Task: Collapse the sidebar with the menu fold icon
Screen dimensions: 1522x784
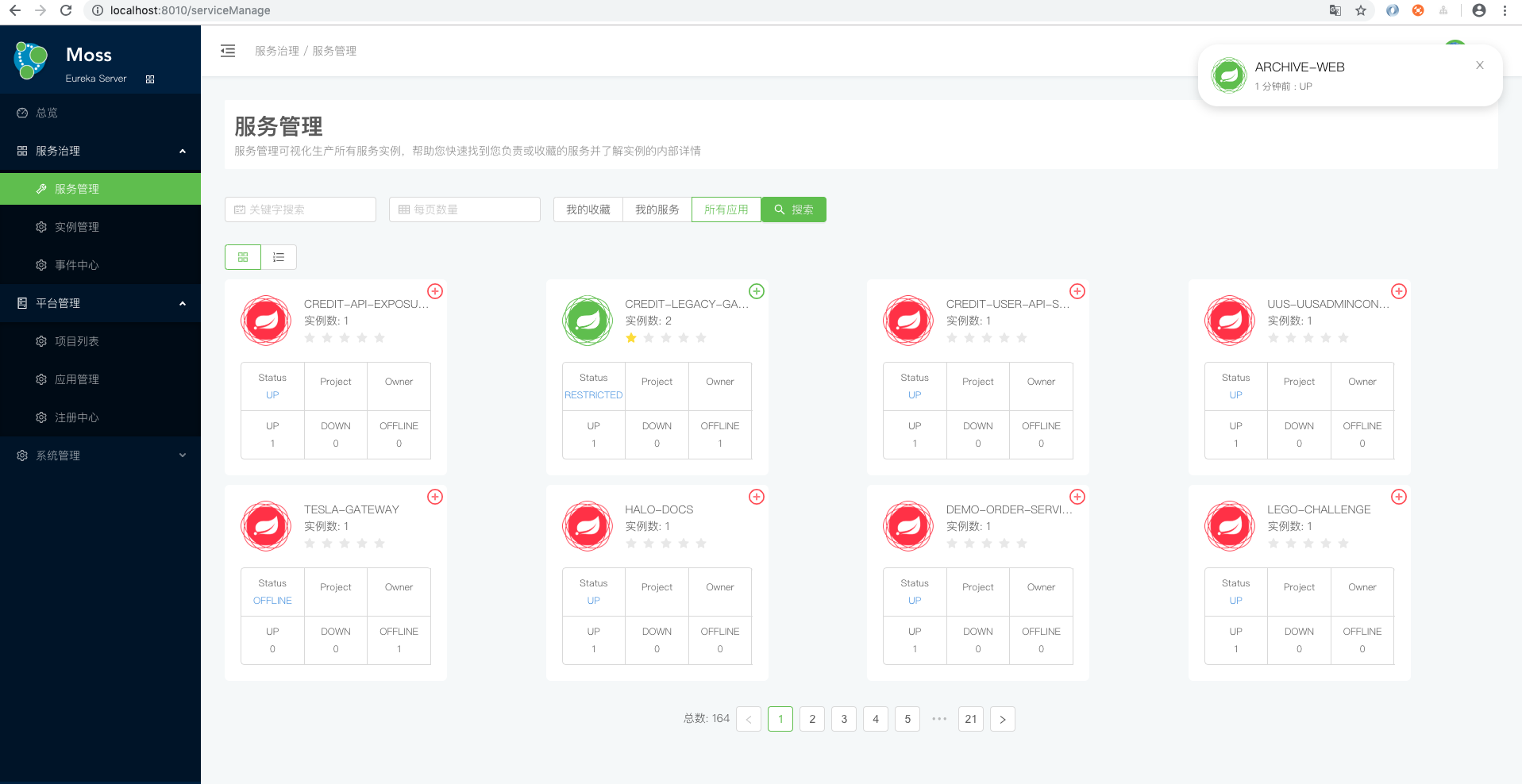Action: click(228, 51)
